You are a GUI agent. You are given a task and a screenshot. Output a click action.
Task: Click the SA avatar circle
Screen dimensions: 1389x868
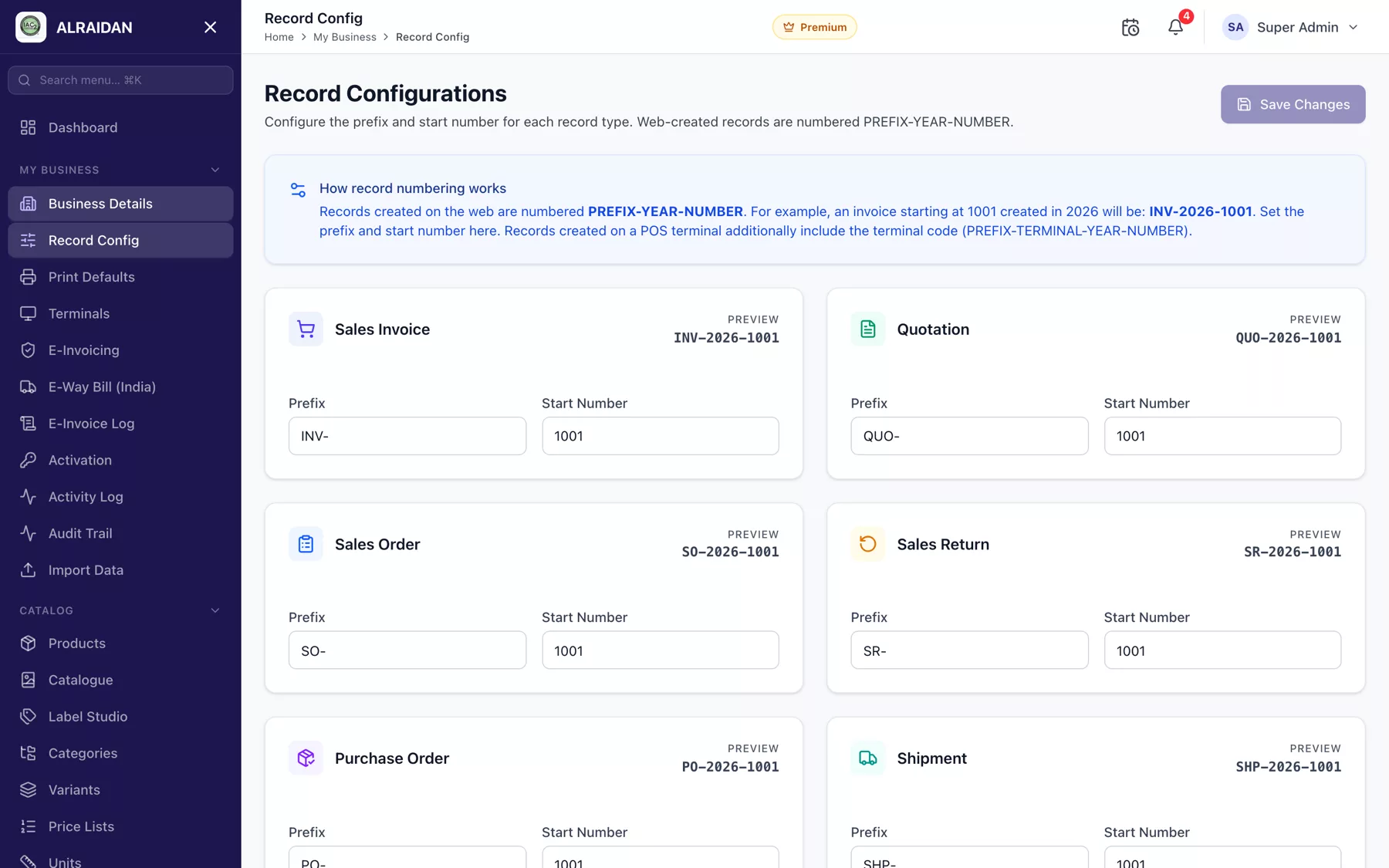click(1235, 27)
